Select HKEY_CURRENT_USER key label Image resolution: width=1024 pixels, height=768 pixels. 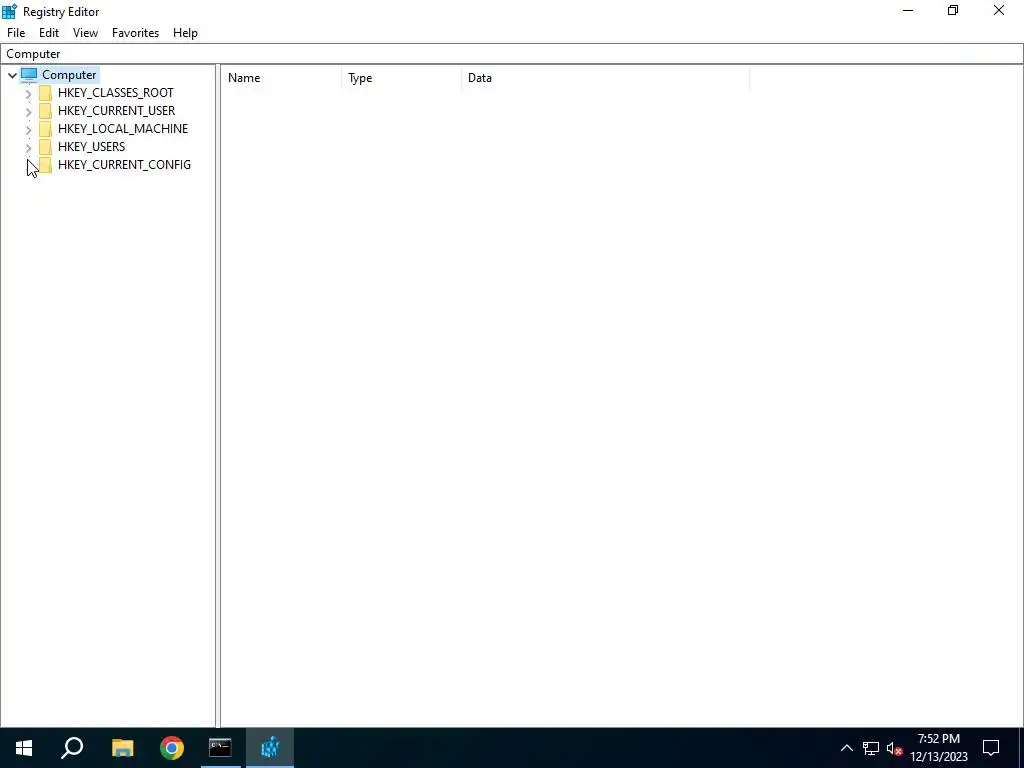pos(116,110)
